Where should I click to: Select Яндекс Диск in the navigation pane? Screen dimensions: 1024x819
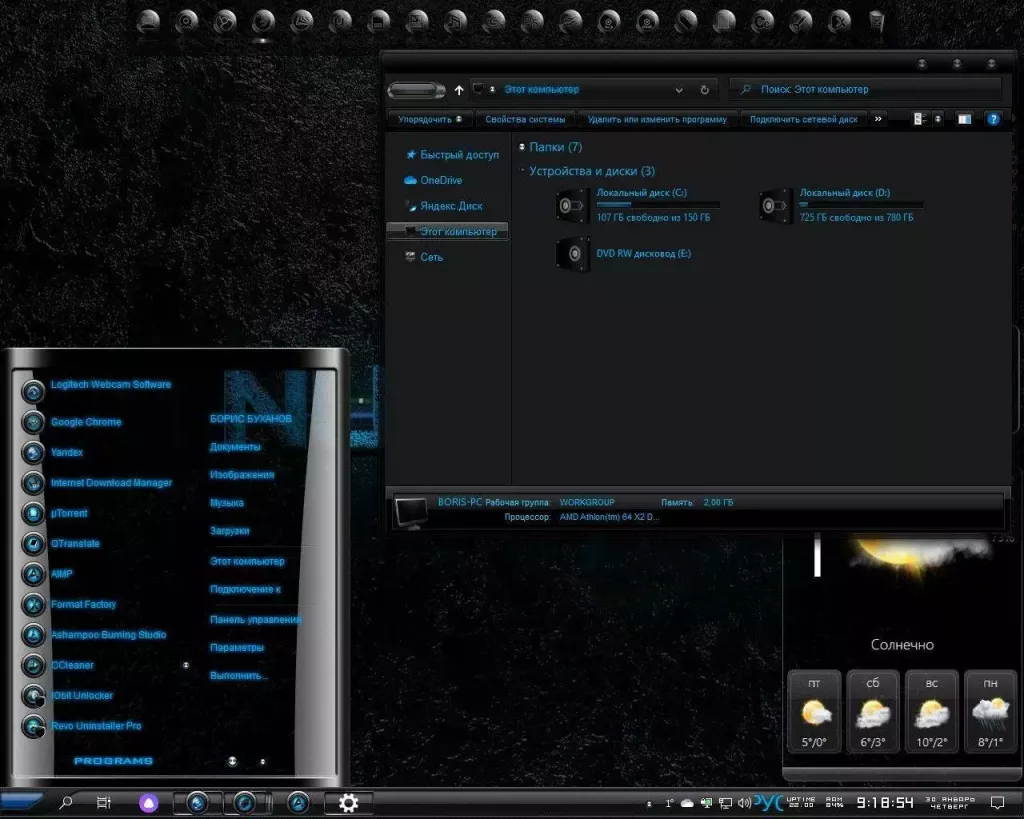click(x=452, y=206)
